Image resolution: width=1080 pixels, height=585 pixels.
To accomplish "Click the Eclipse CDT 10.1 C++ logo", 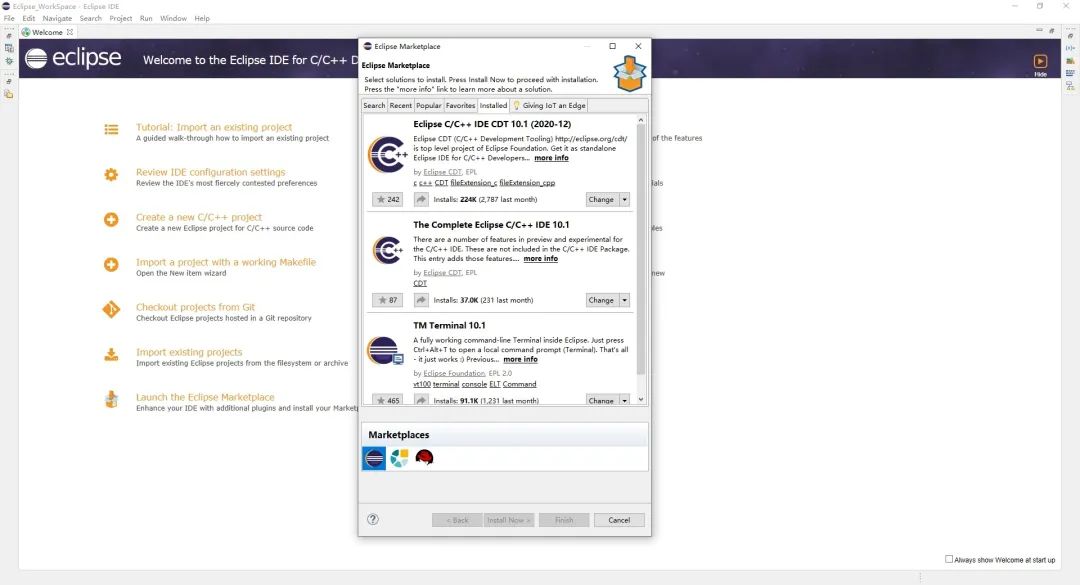I will pyautogui.click(x=387, y=154).
